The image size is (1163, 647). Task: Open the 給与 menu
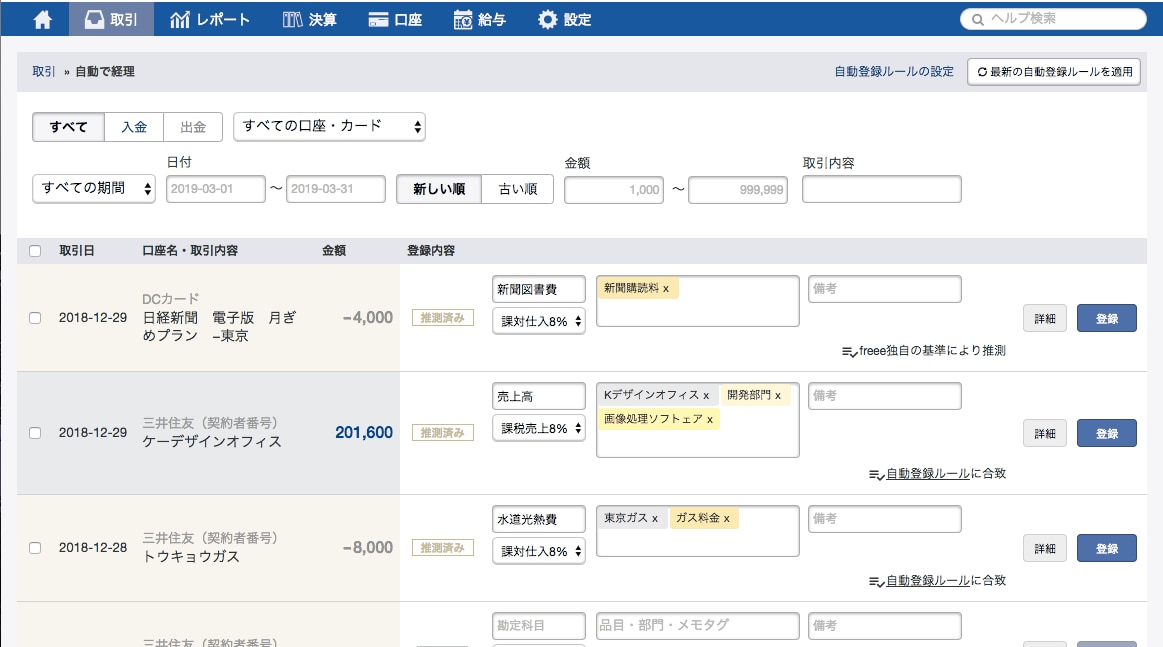(480, 19)
